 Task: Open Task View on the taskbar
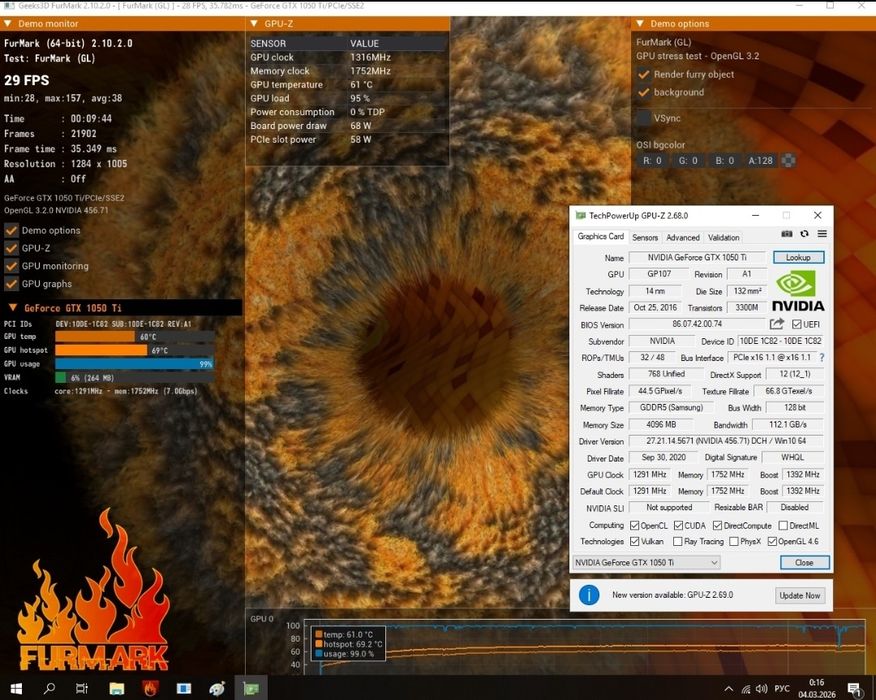[82, 688]
